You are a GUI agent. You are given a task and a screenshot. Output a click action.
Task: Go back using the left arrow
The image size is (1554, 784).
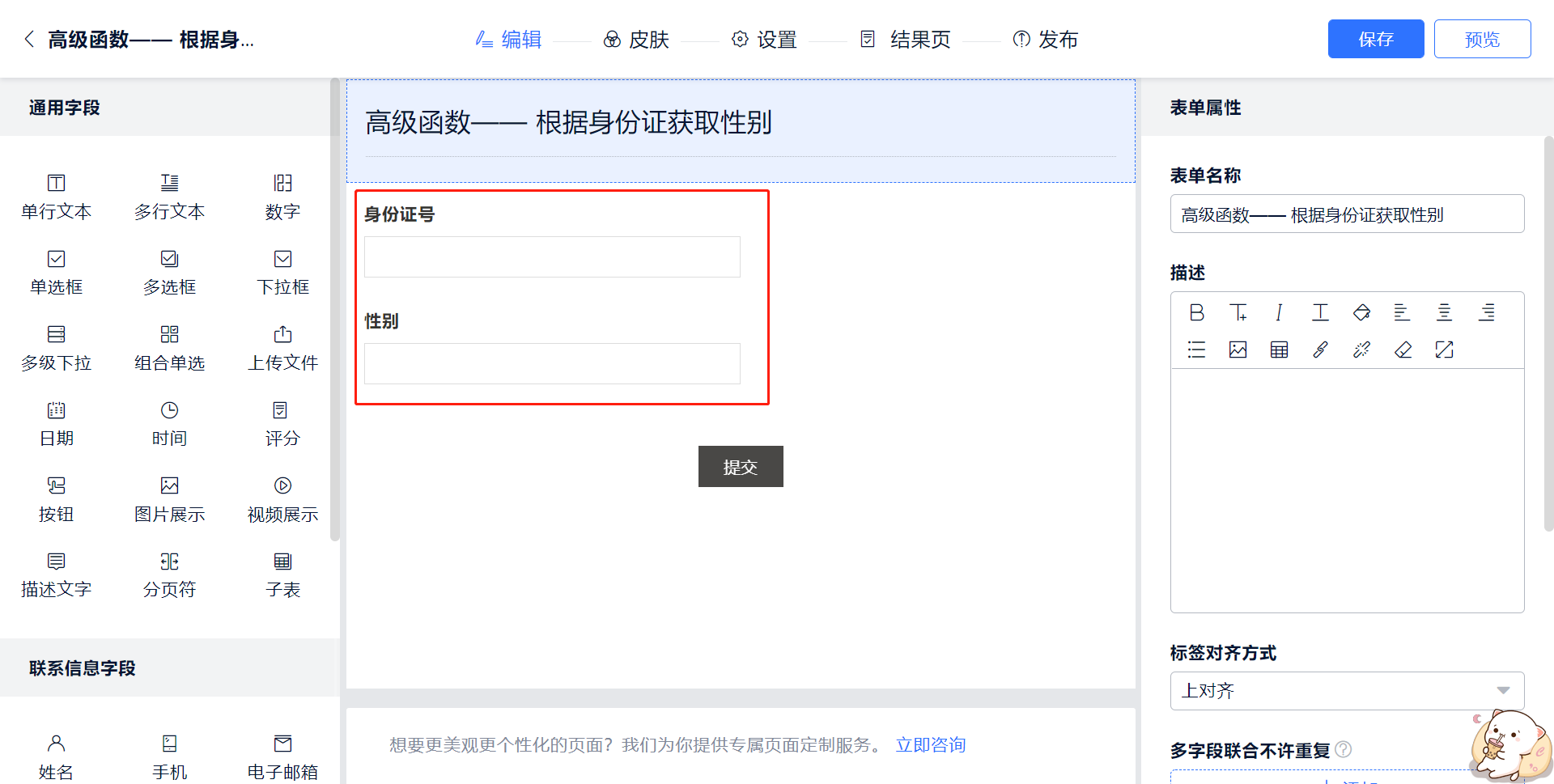29,40
